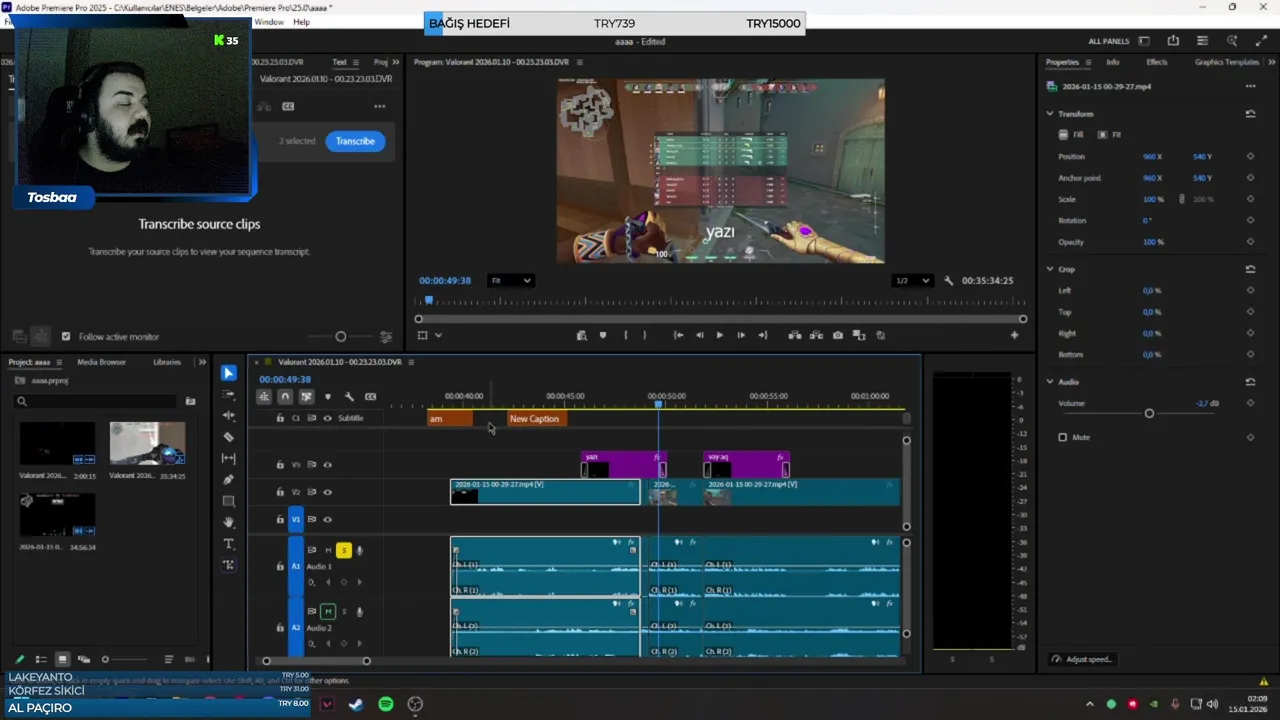Viewport: 1280px width, 720px height.
Task: Click the timeline caption track options icon
Action: (371, 397)
